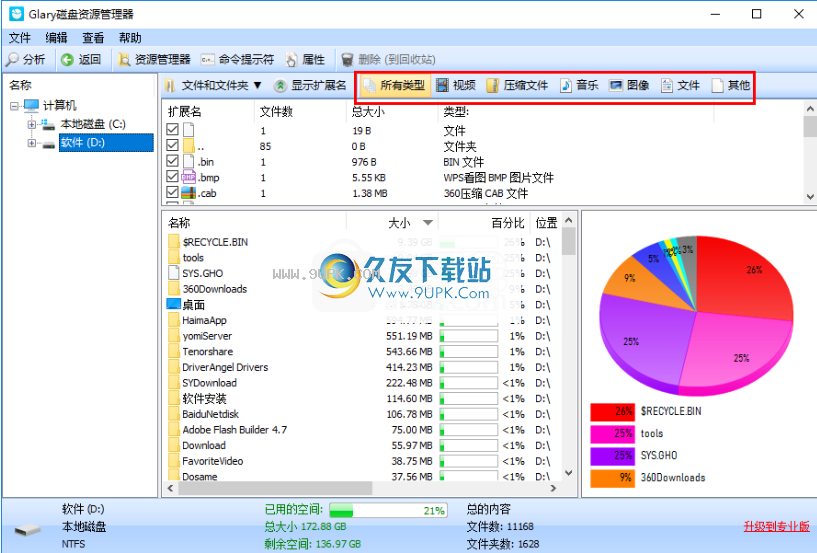Click 显示扩展名 show extensions
Screen dimensions: 817x553
(310, 85)
